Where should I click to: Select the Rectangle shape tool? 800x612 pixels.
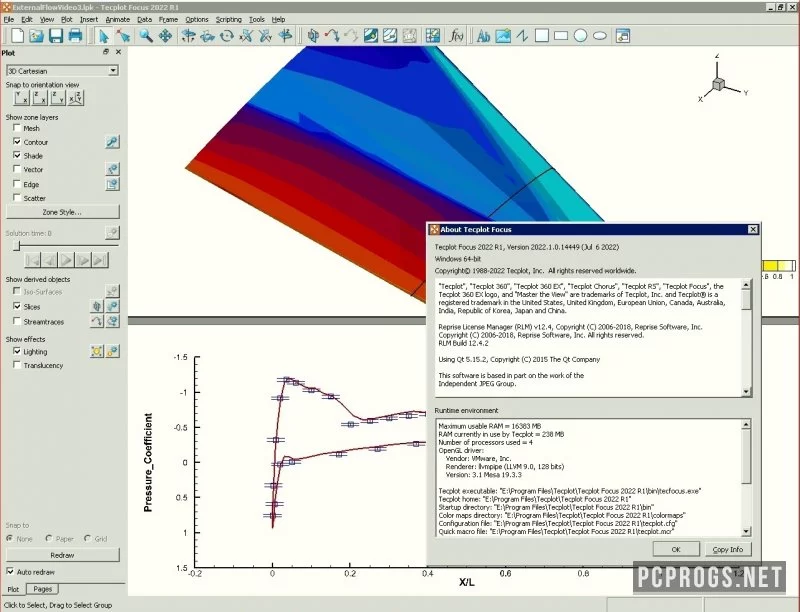pos(561,36)
